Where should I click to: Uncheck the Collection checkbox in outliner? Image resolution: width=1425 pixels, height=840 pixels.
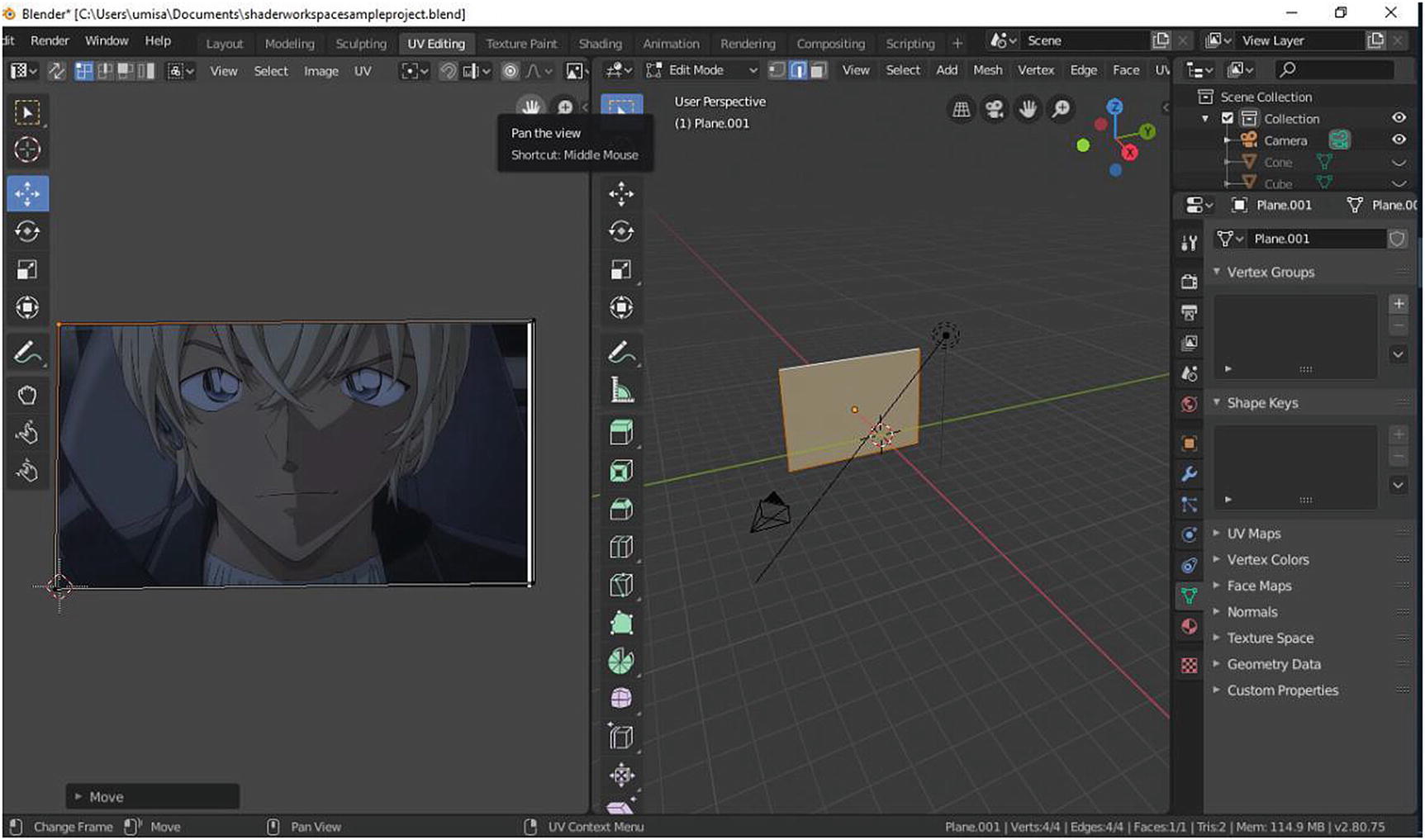tap(1228, 118)
